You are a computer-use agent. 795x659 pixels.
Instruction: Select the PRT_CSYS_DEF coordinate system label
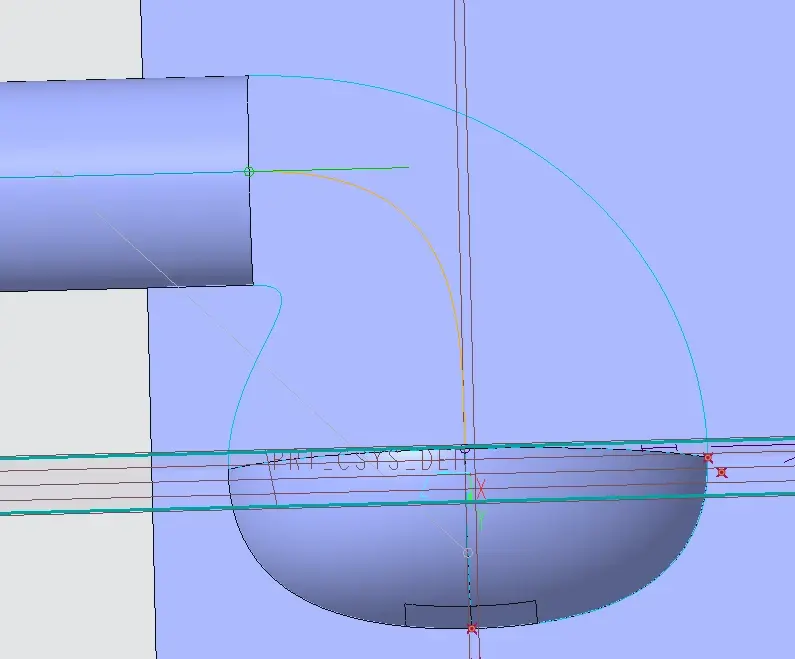click(x=369, y=462)
